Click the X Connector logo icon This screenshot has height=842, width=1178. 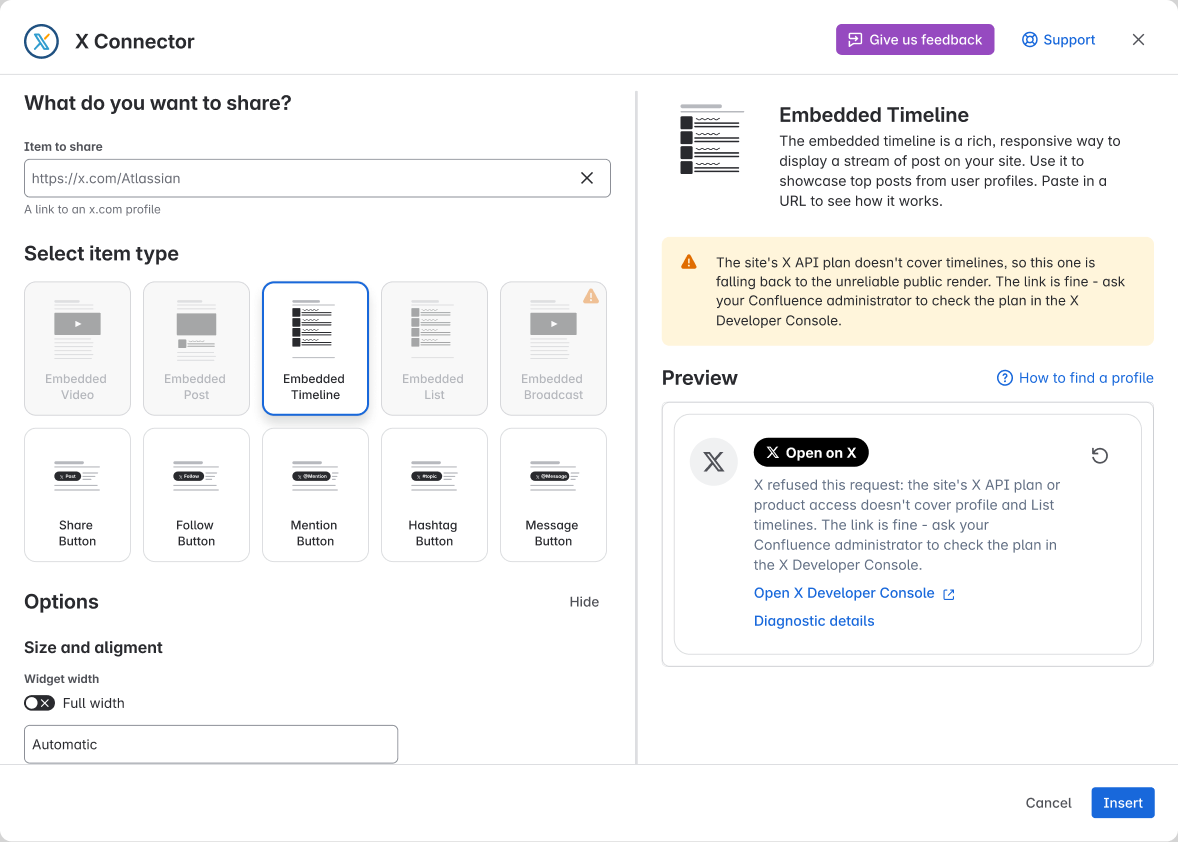click(x=41, y=41)
